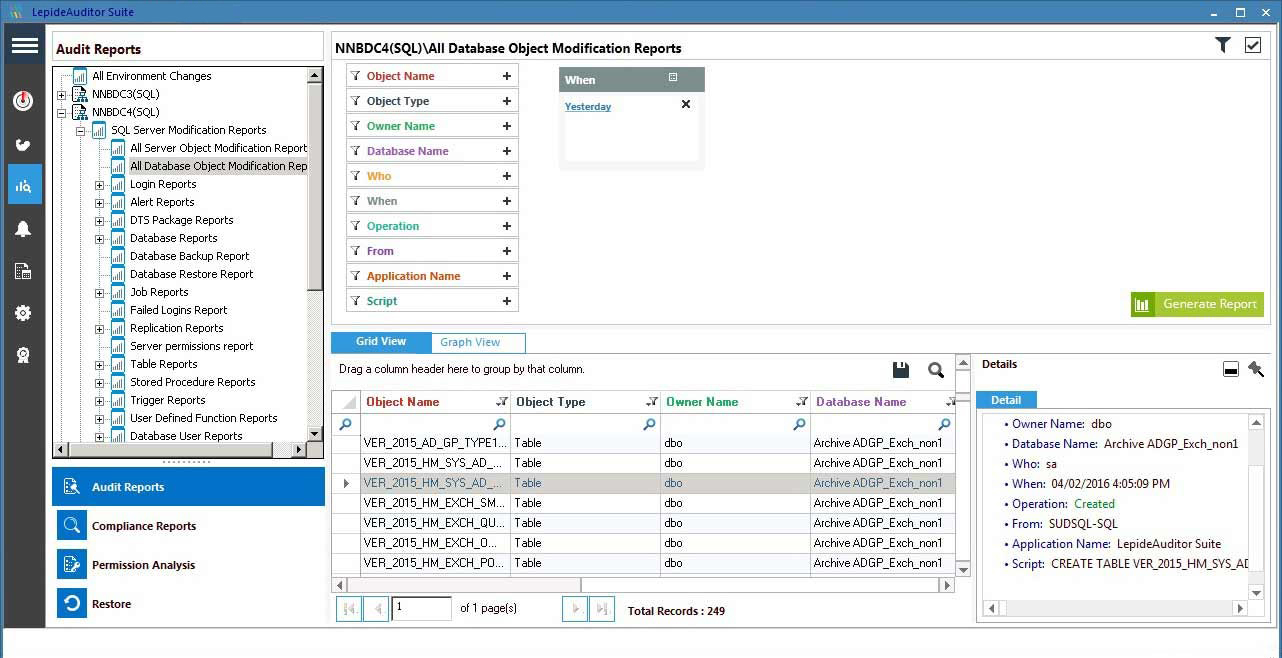
Task: Click the search magnifier above the grid
Action: 936,370
